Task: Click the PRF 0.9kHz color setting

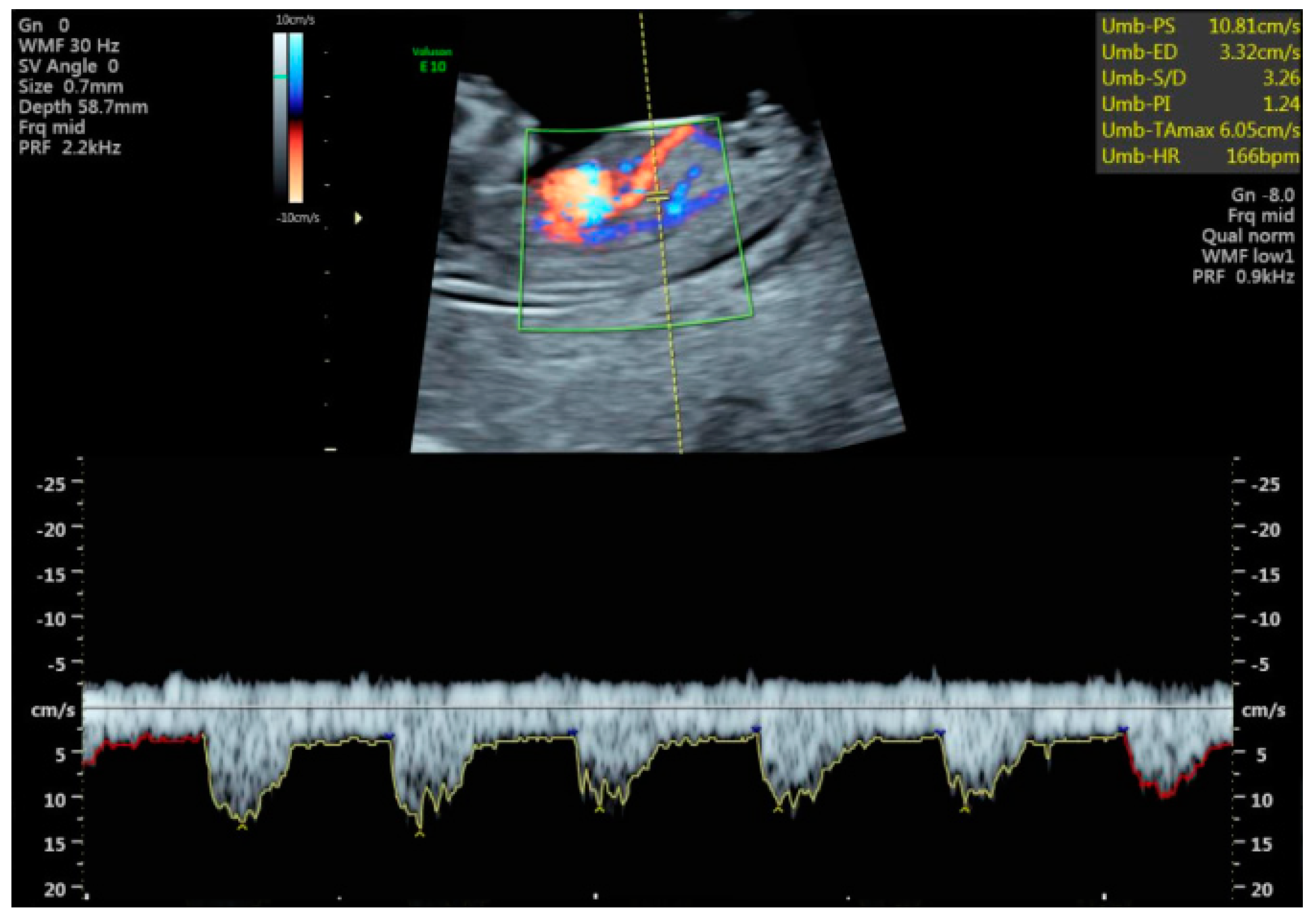Action: [x=1243, y=277]
